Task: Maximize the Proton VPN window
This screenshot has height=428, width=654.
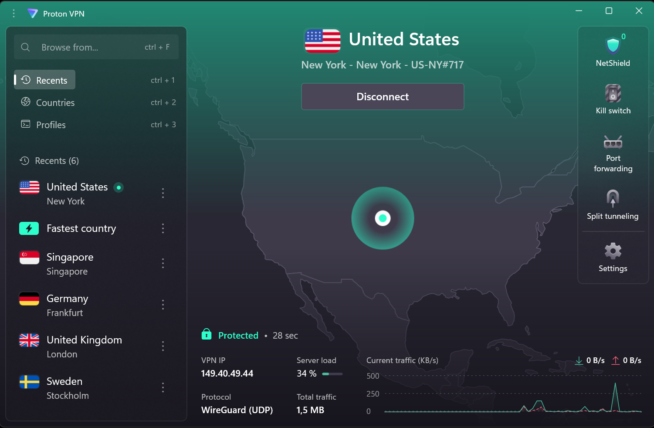Action: coord(609,11)
